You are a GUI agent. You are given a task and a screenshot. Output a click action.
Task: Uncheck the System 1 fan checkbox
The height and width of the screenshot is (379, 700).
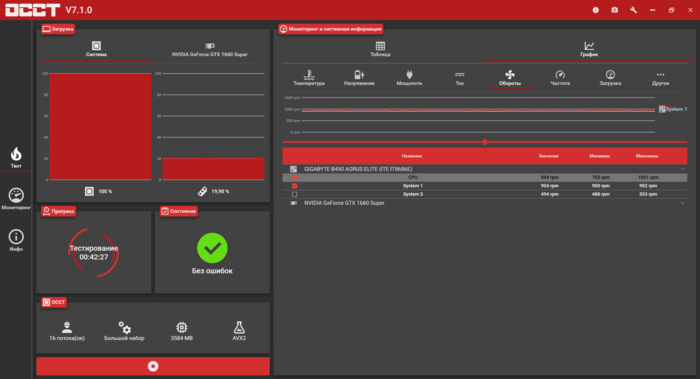294,186
